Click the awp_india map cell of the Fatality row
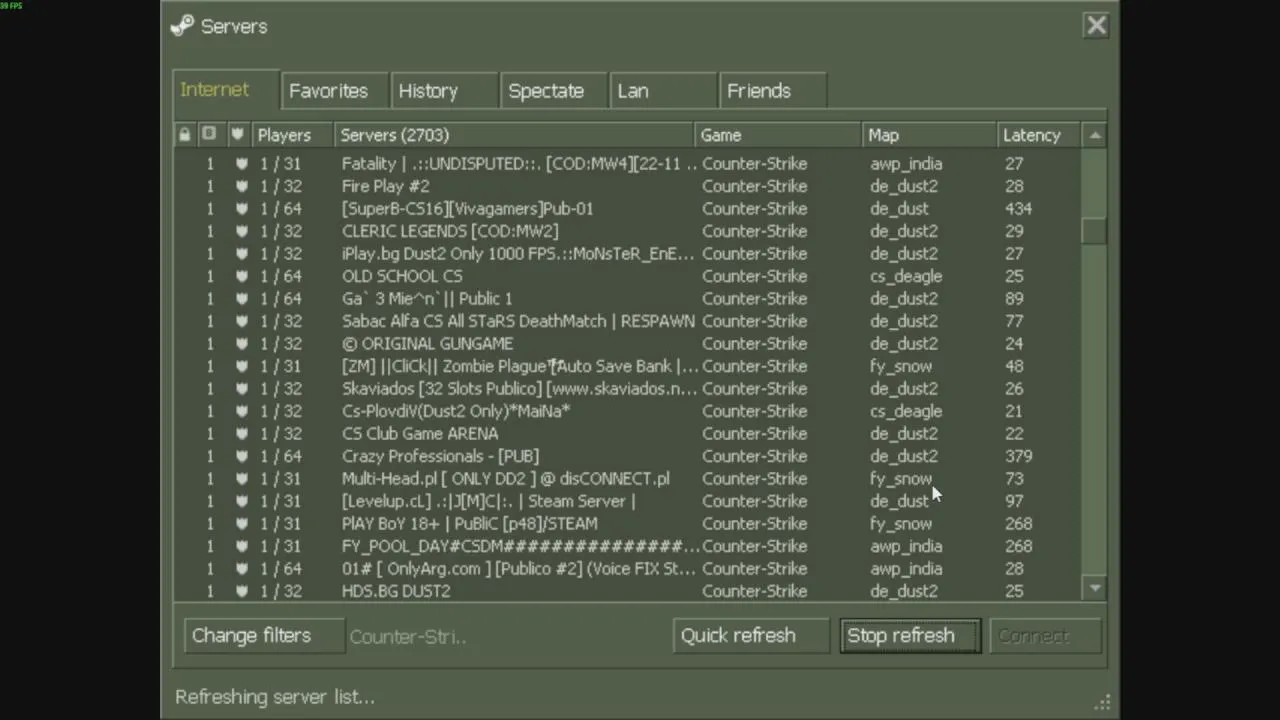Viewport: 1280px width, 720px height. pyautogui.click(x=906, y=164)
